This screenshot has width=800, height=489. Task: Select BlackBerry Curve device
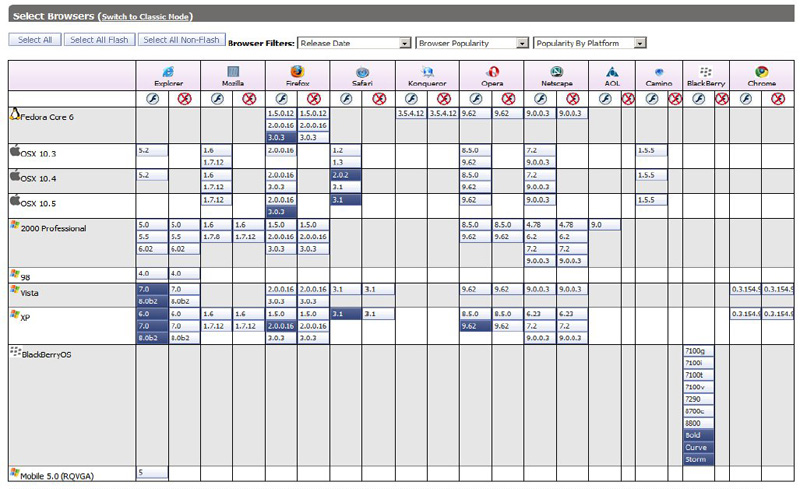tap(698, 448)
